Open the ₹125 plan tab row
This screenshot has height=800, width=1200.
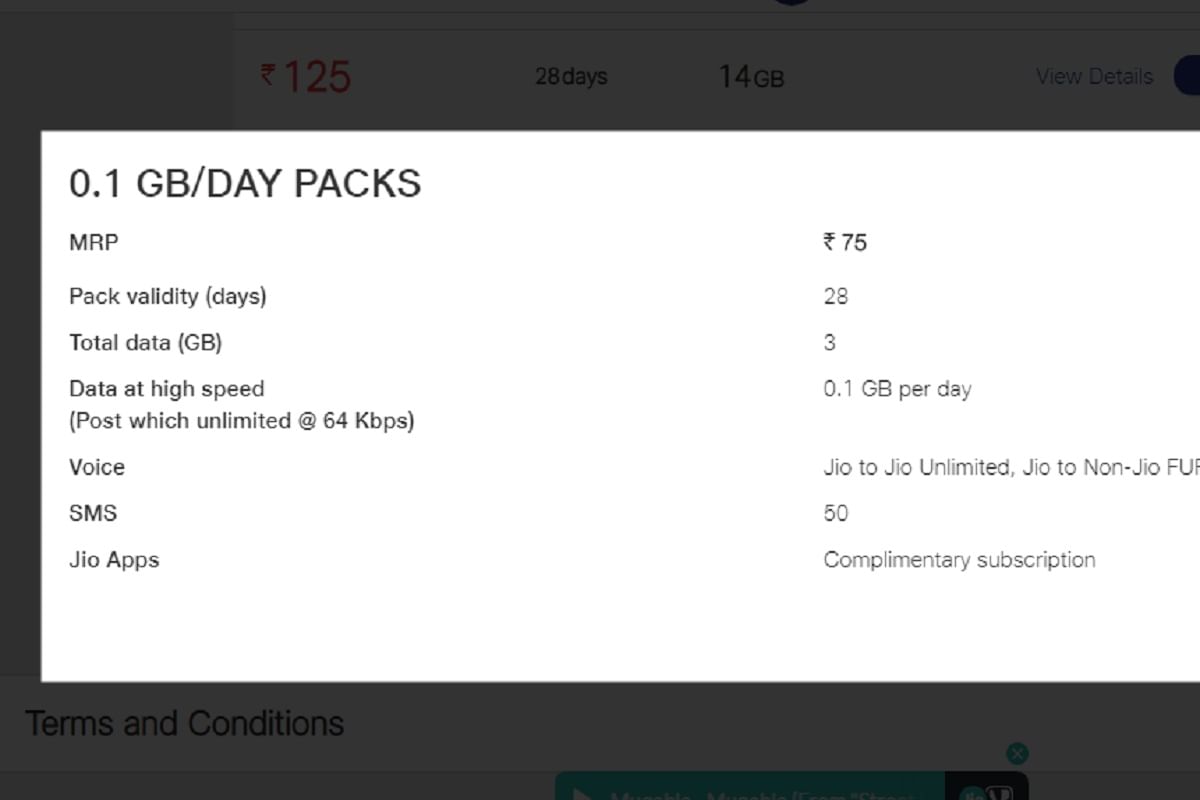point(305,76)
